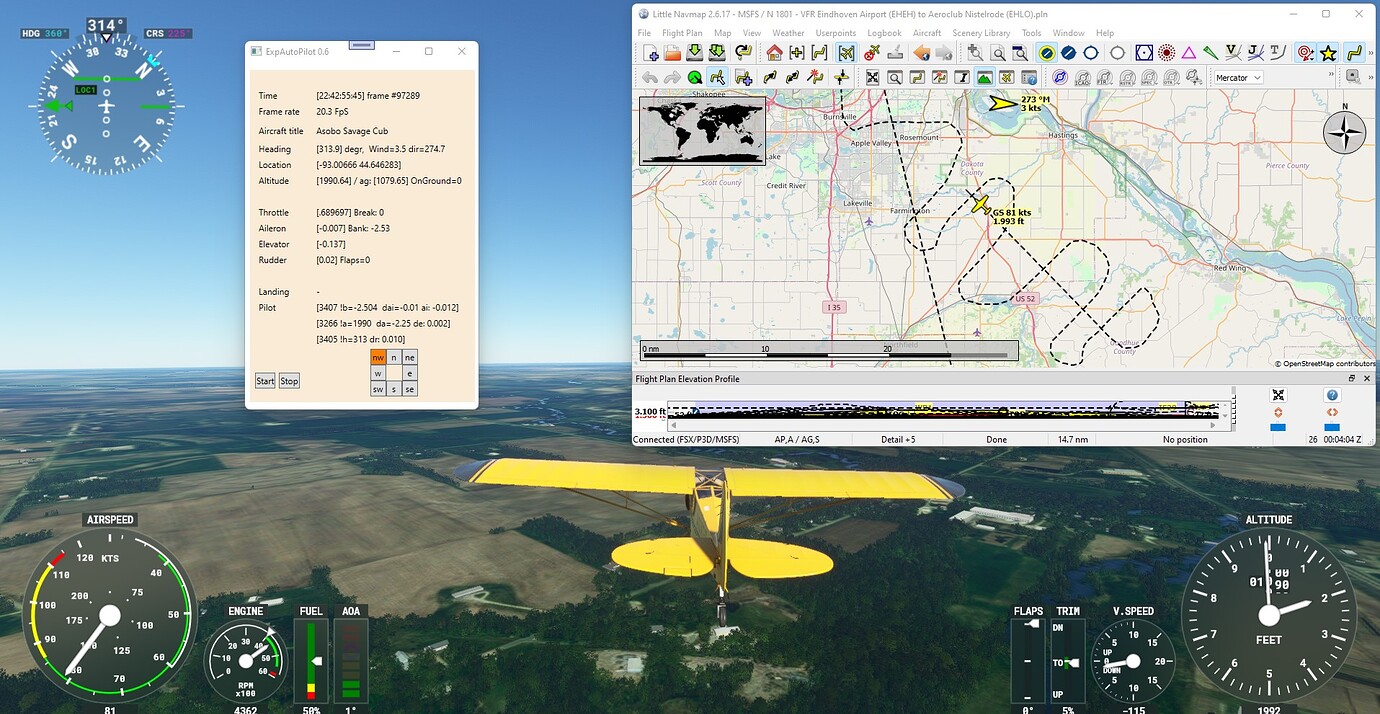Expand the toolbar overflow chevron
Viewport: 1380px width, 714px height.
(x=1370, y=52)
